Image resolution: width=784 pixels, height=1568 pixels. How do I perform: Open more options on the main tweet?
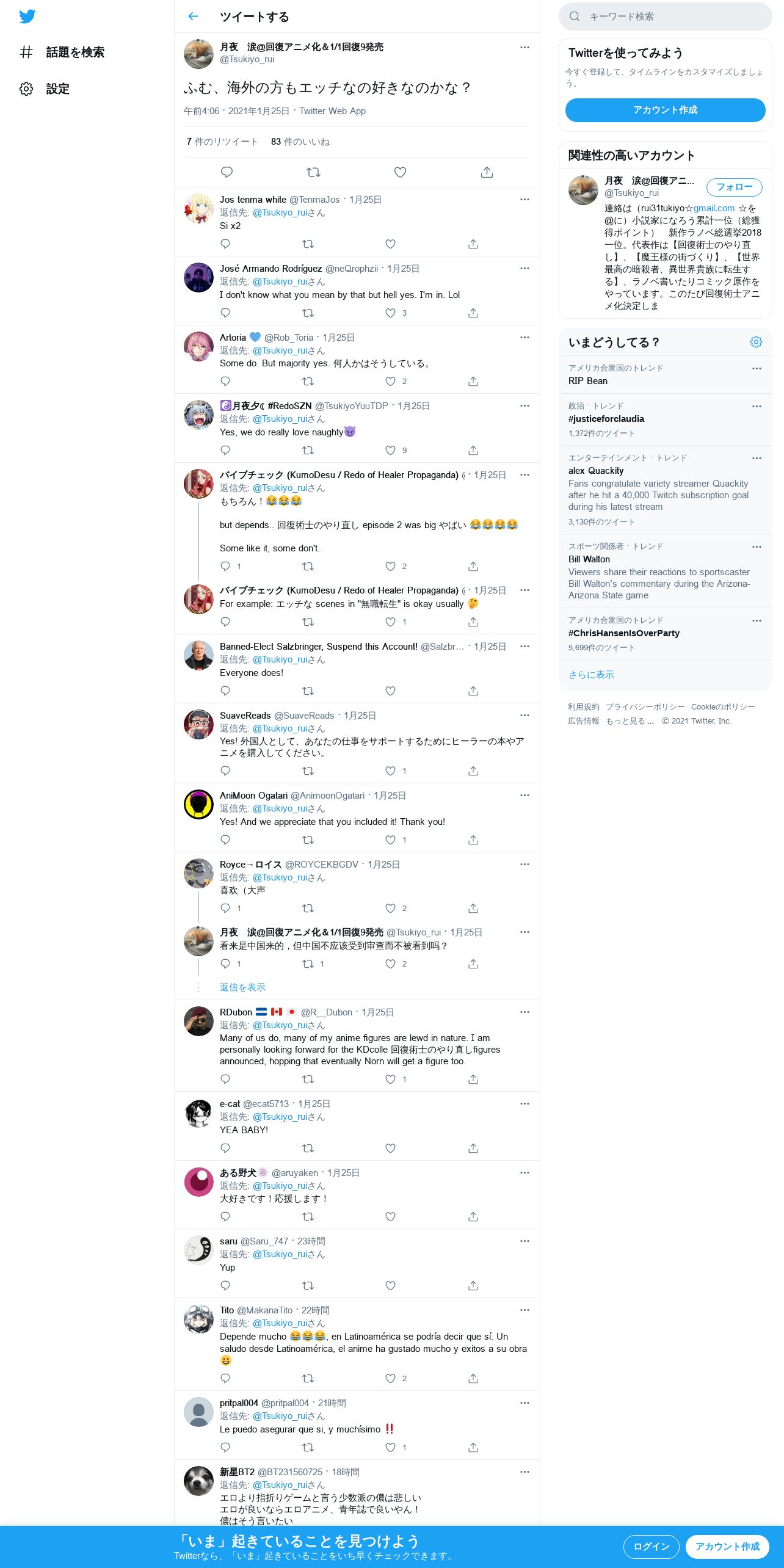tap(524, 47)
